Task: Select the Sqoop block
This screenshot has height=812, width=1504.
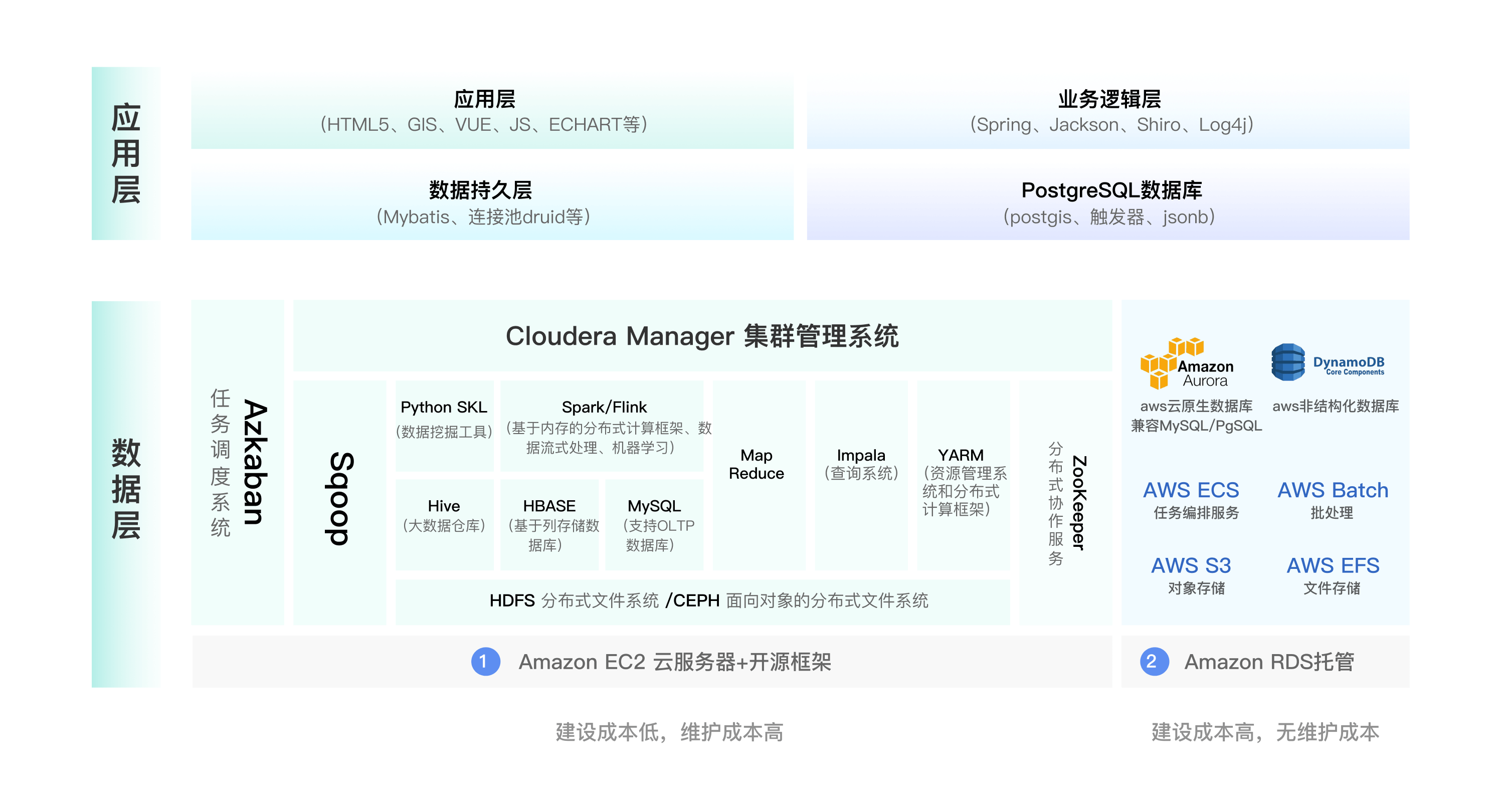Action: coord(339,503)
